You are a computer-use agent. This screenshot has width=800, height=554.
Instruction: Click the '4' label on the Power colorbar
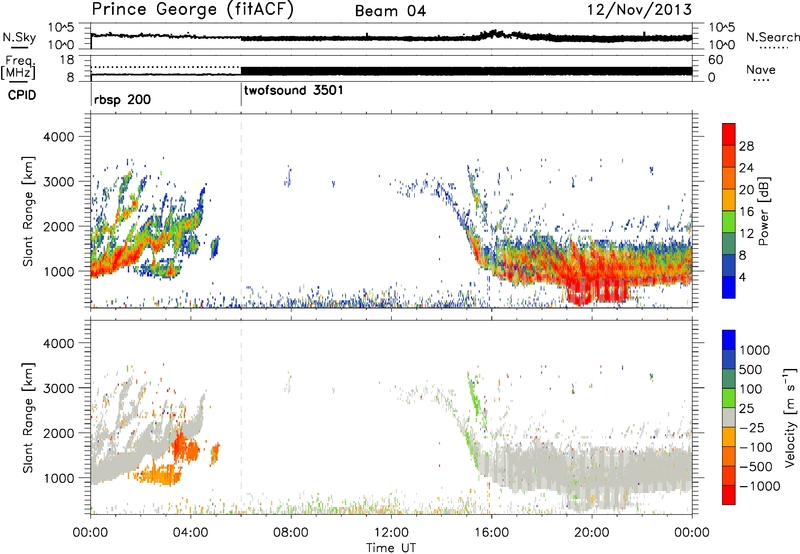click(x=743, y=277)
